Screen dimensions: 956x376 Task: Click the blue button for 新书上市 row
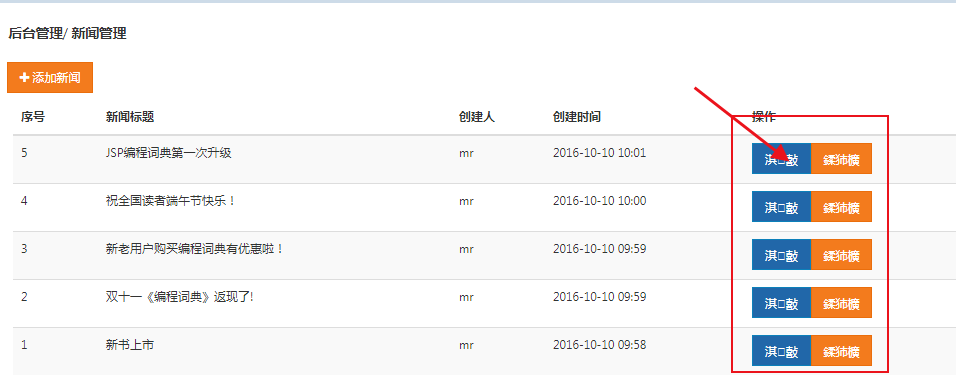tap(781, 350)
